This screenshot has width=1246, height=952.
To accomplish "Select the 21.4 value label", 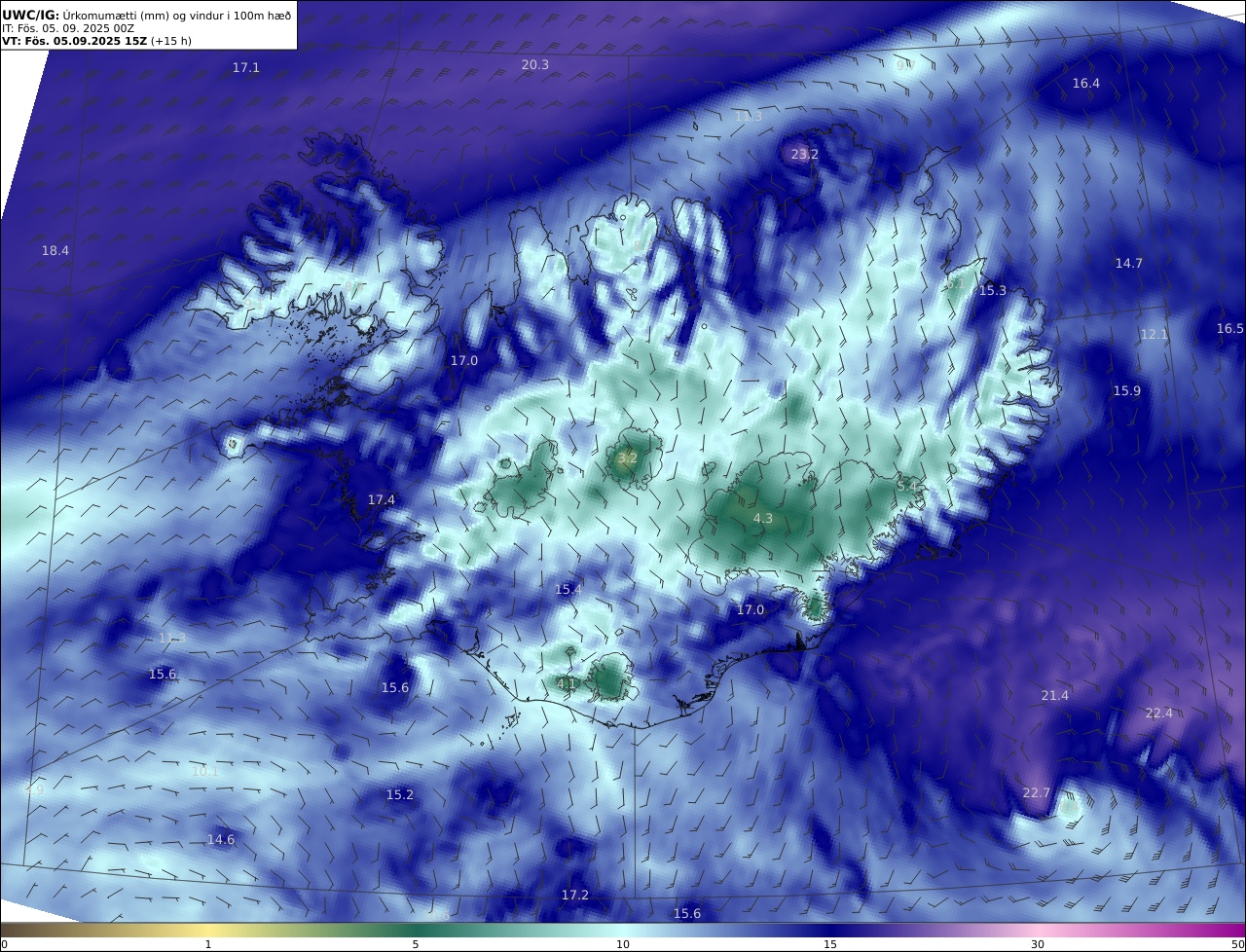I will [x=1055, y=696].
